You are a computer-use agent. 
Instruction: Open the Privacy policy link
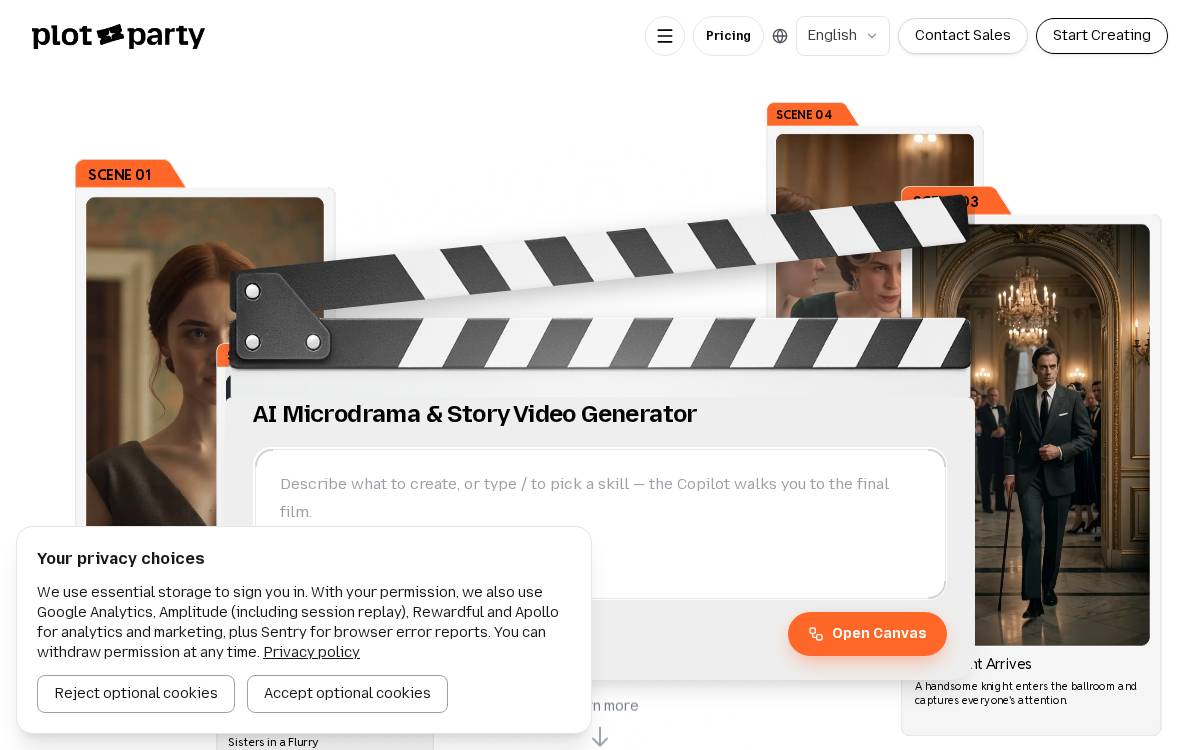coord(311,653)
